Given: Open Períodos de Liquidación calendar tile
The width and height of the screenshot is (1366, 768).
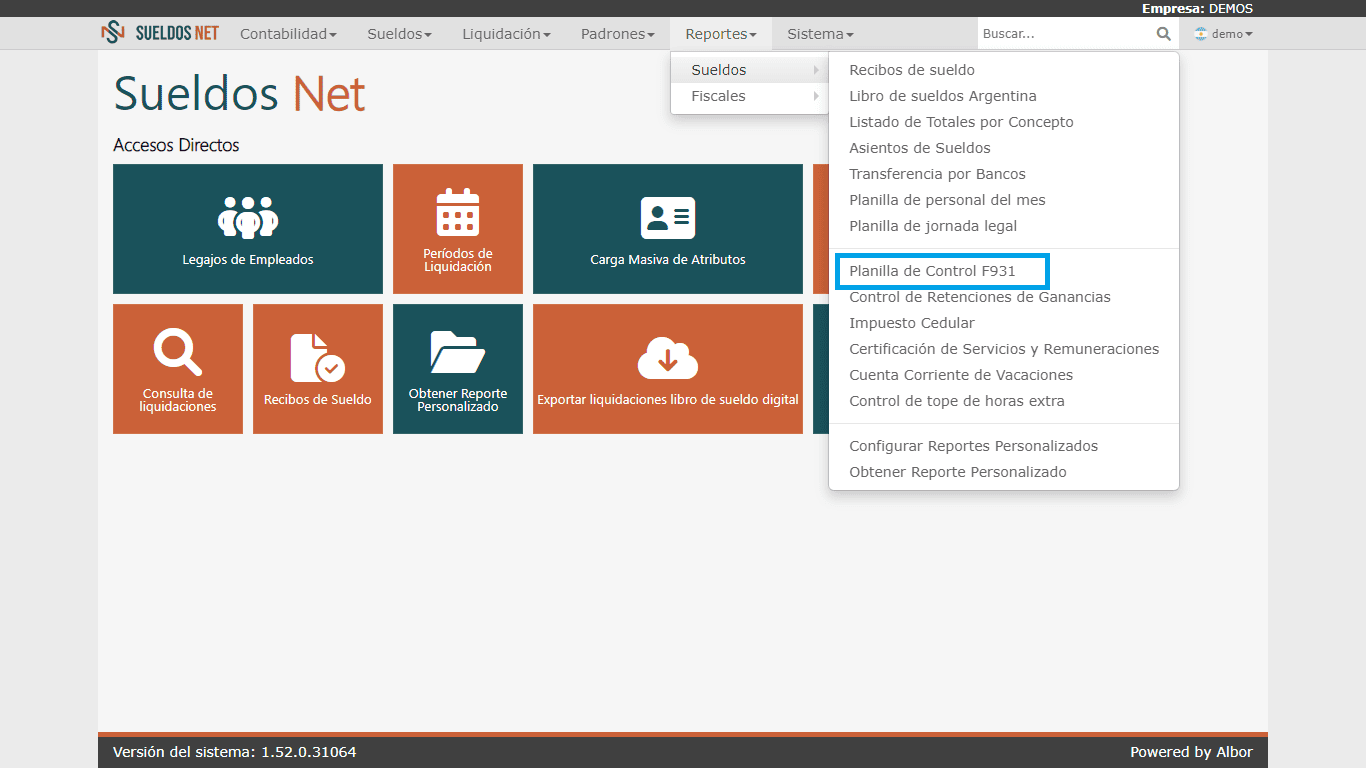Looking at the screenshot, I should point(458,229).
